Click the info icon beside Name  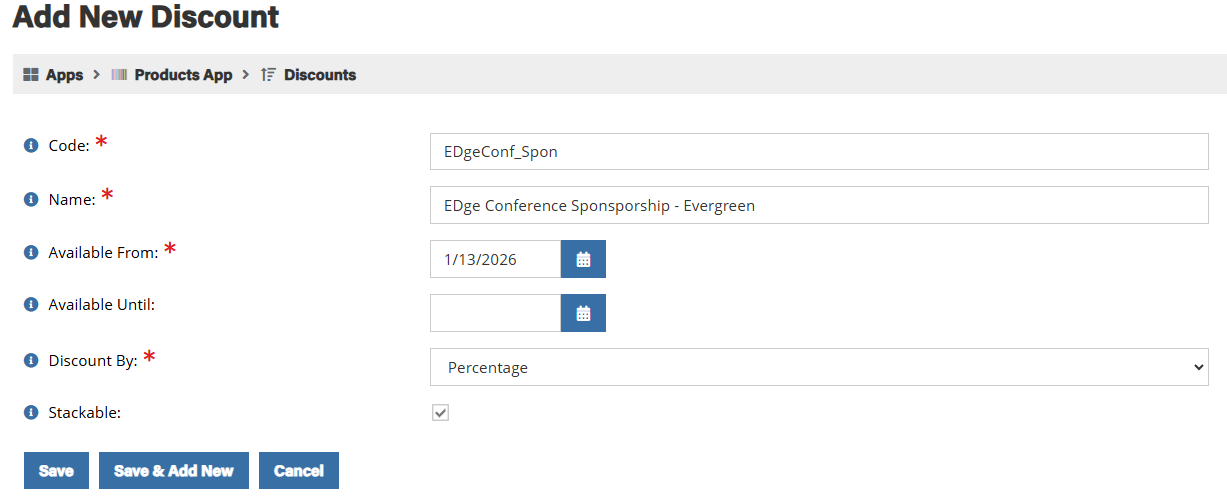pyautogui.click(x=30, y=200)
